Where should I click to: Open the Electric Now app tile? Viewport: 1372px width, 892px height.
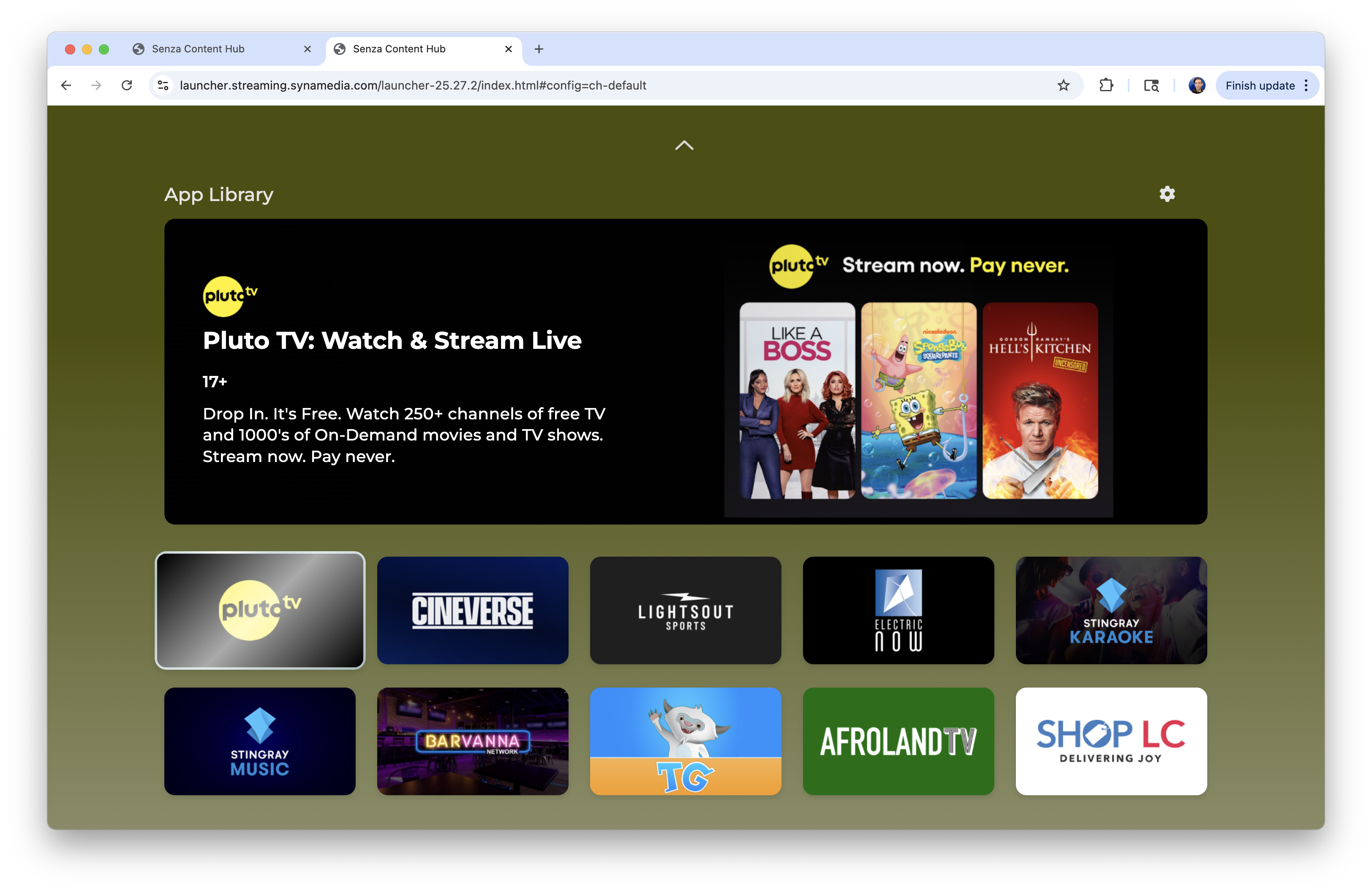[898, 610]
